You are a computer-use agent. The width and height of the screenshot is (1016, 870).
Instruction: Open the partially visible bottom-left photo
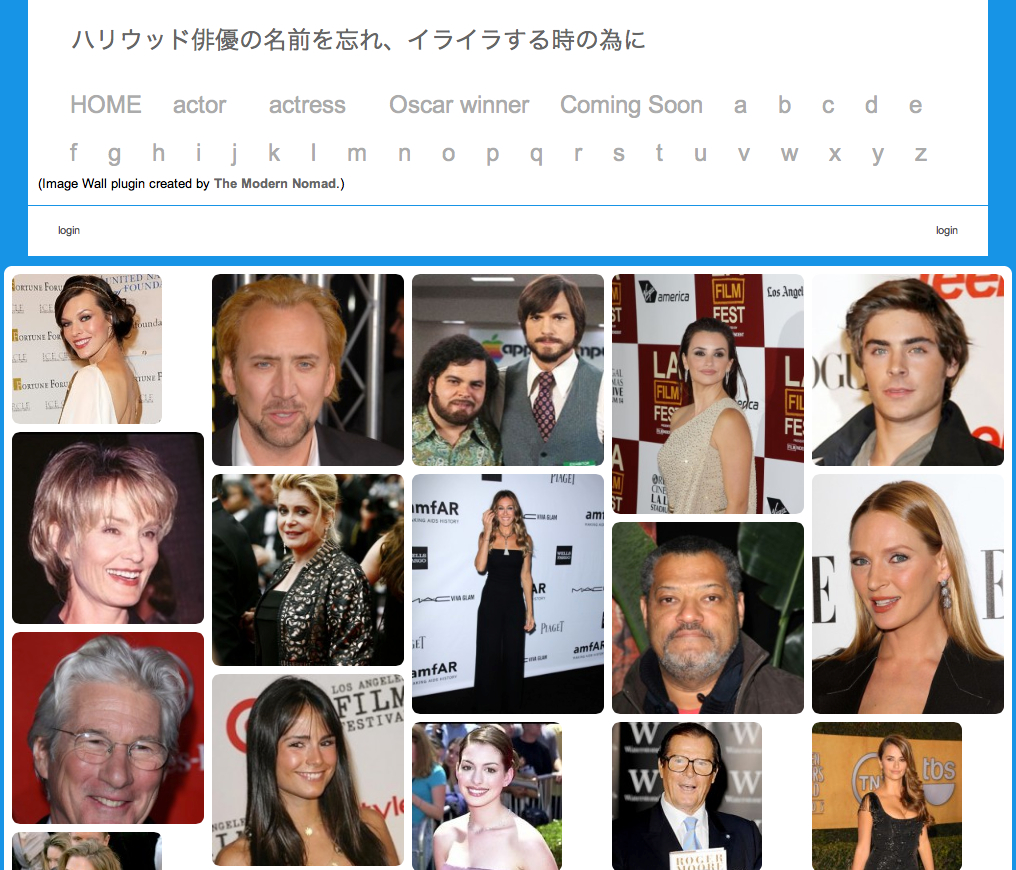(87, 851)
